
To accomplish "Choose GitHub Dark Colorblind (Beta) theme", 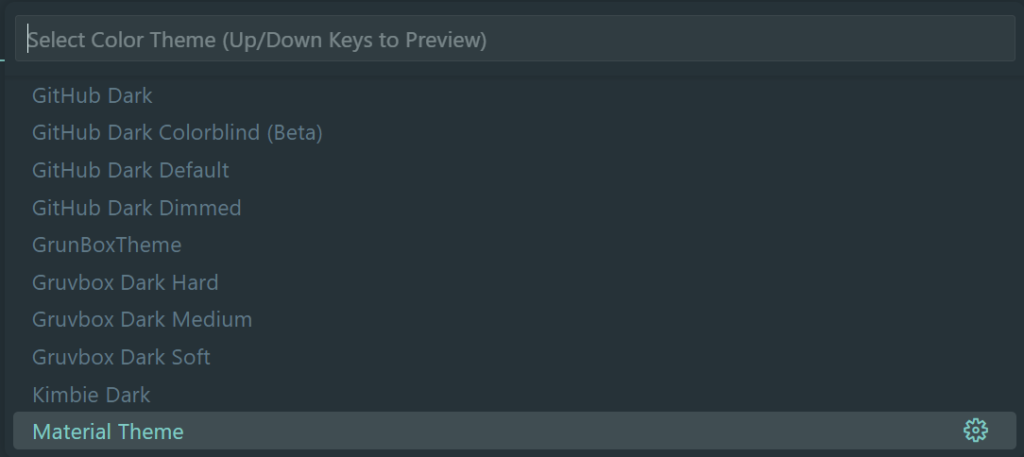I will (177, 133).
